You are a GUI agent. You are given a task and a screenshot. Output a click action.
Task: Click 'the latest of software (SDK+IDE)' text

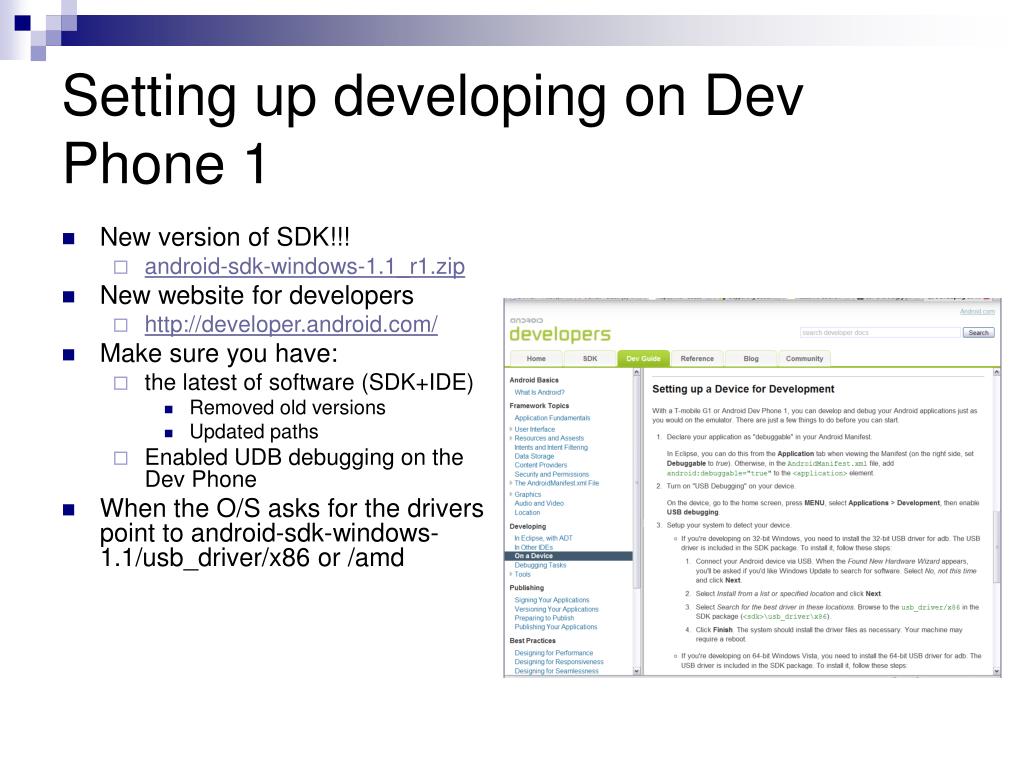click(x=309, y=382)
